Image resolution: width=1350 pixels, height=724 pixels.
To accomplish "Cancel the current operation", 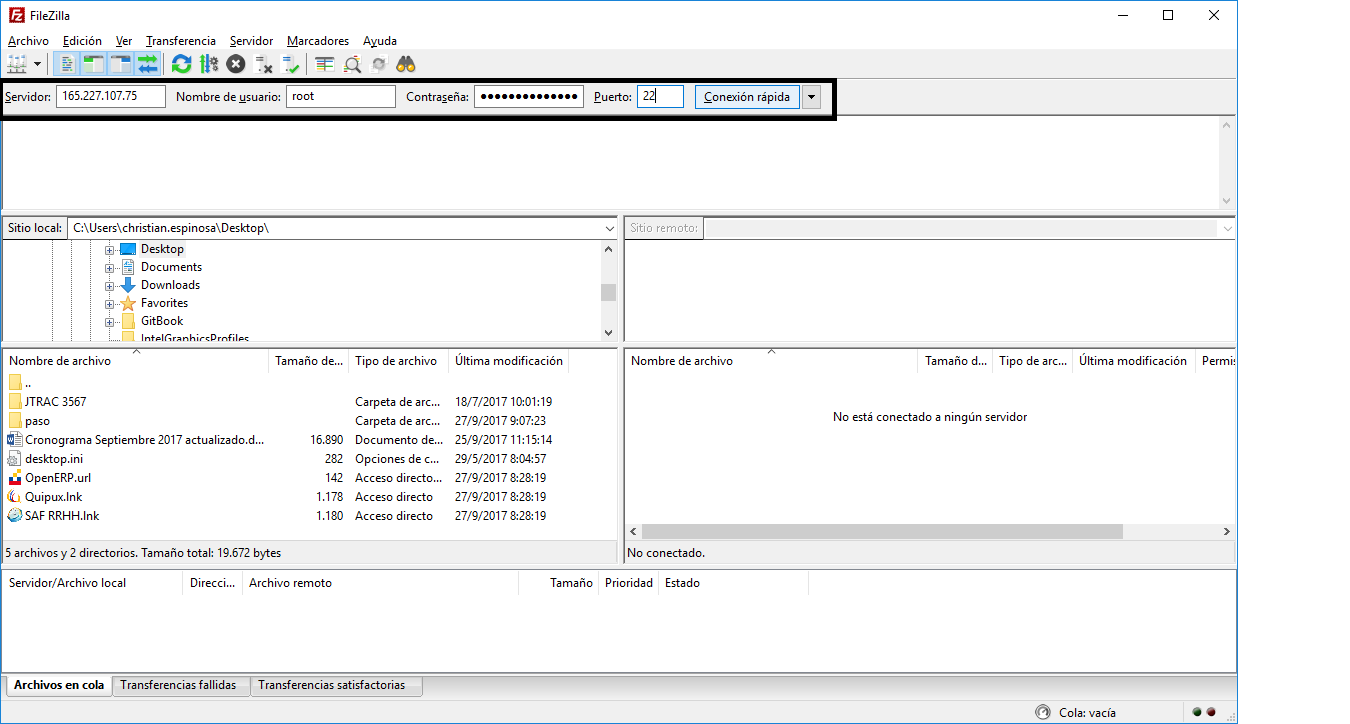I will point(235,64).
